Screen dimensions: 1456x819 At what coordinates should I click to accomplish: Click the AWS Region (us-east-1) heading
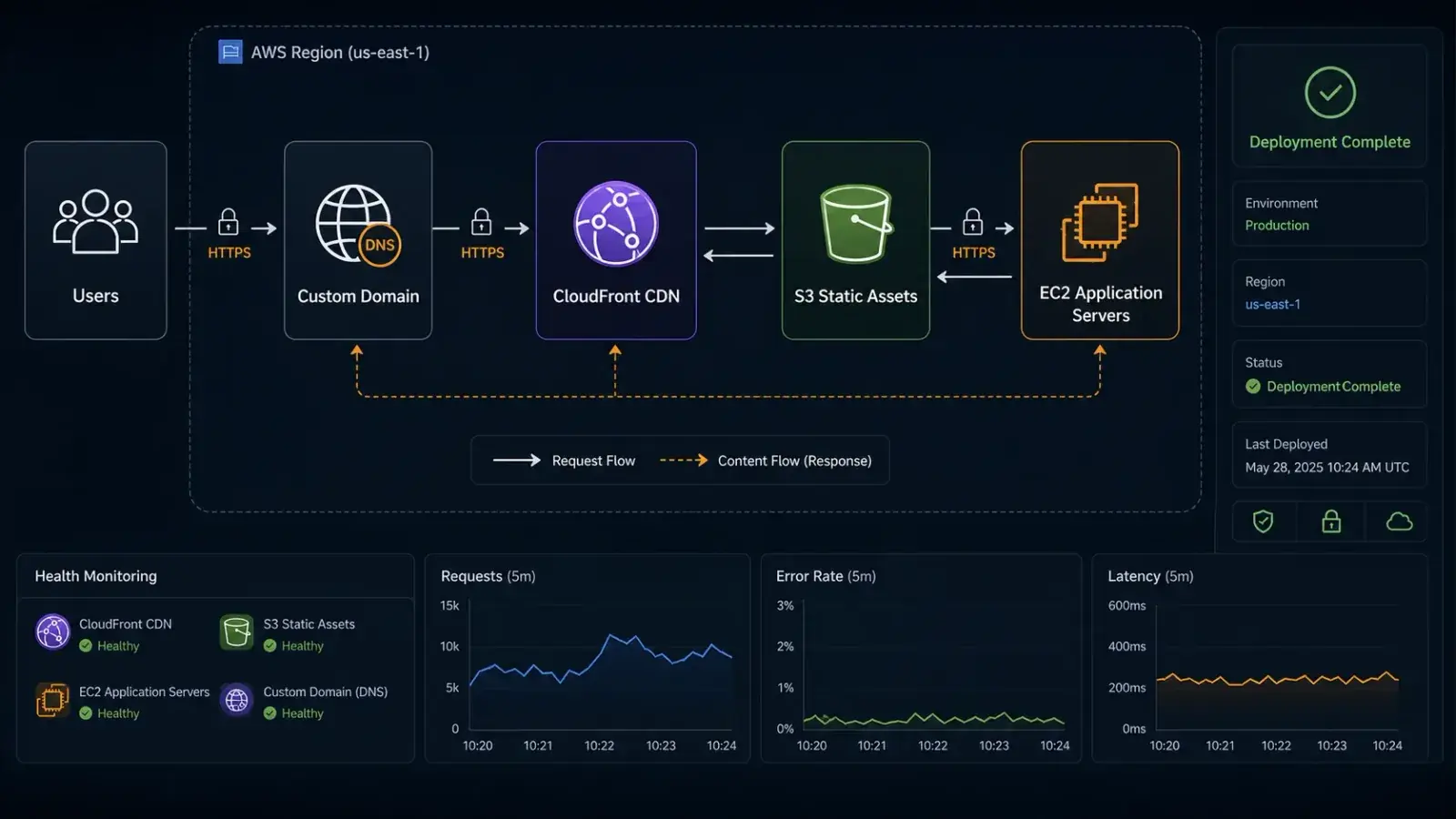coord(339,53)
